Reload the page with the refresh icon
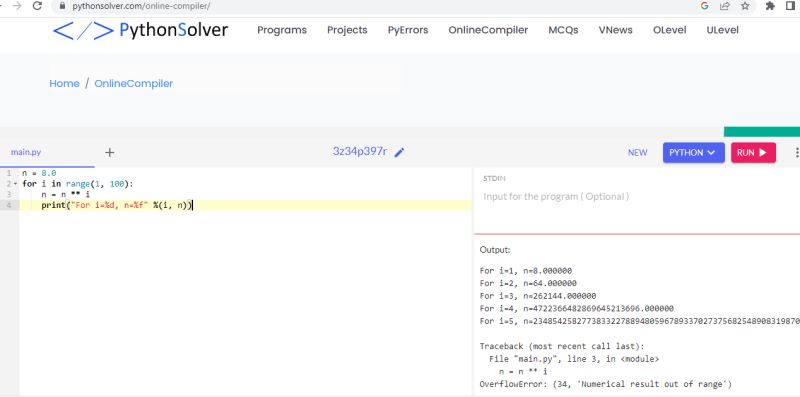Image resolution: width=800 pixels, height=397 pixels. pos(37,6)
